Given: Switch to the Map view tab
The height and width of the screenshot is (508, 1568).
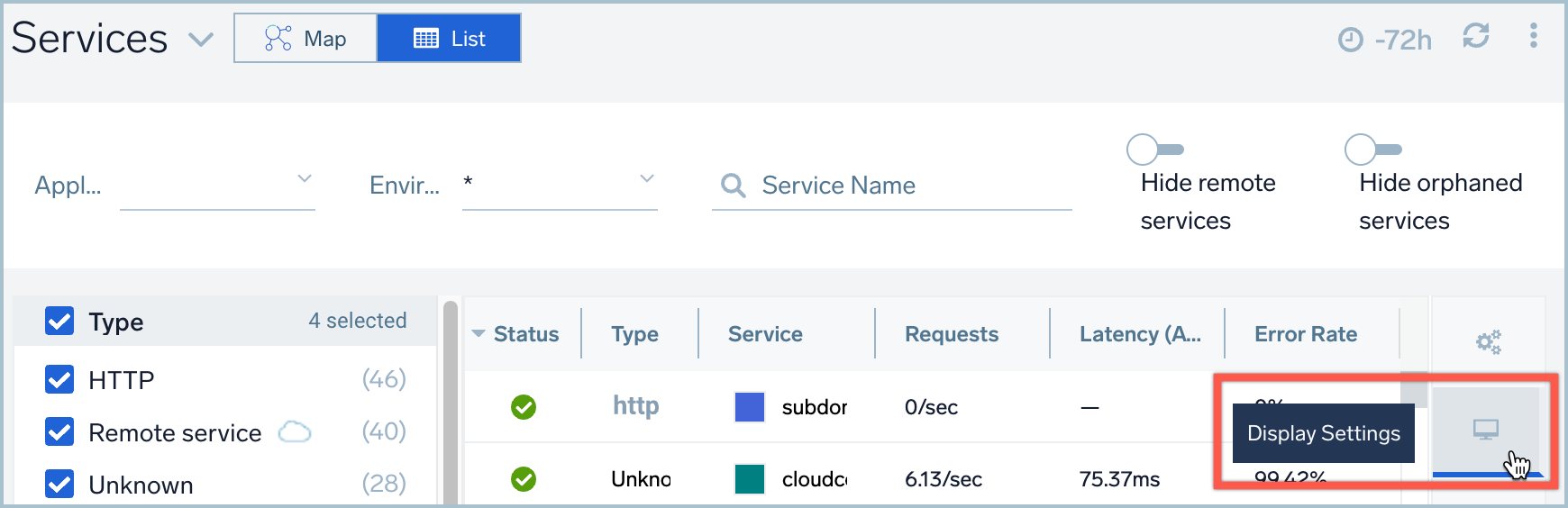Looking at the screenshot, I should (305, 38).
